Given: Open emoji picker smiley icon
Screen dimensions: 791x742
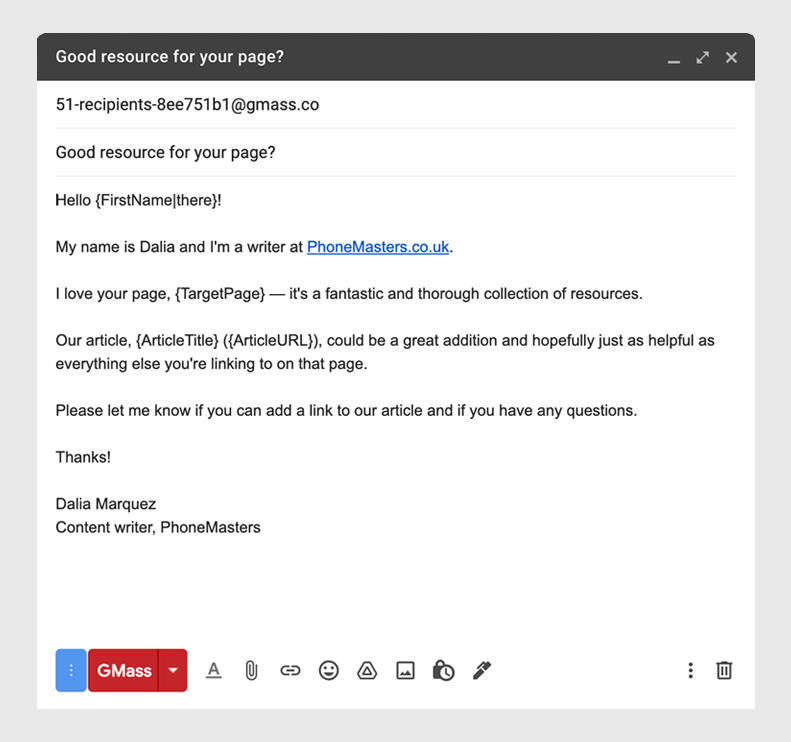Looking at the screenshot, I should click(328, 670).
